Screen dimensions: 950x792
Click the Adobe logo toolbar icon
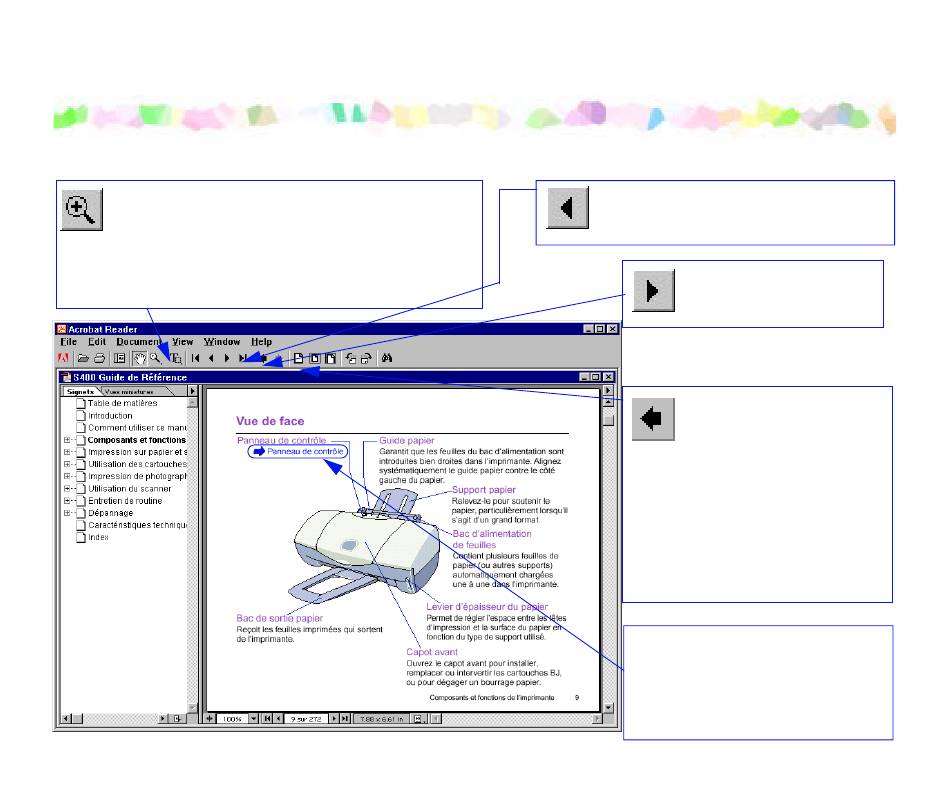point(63,358)
